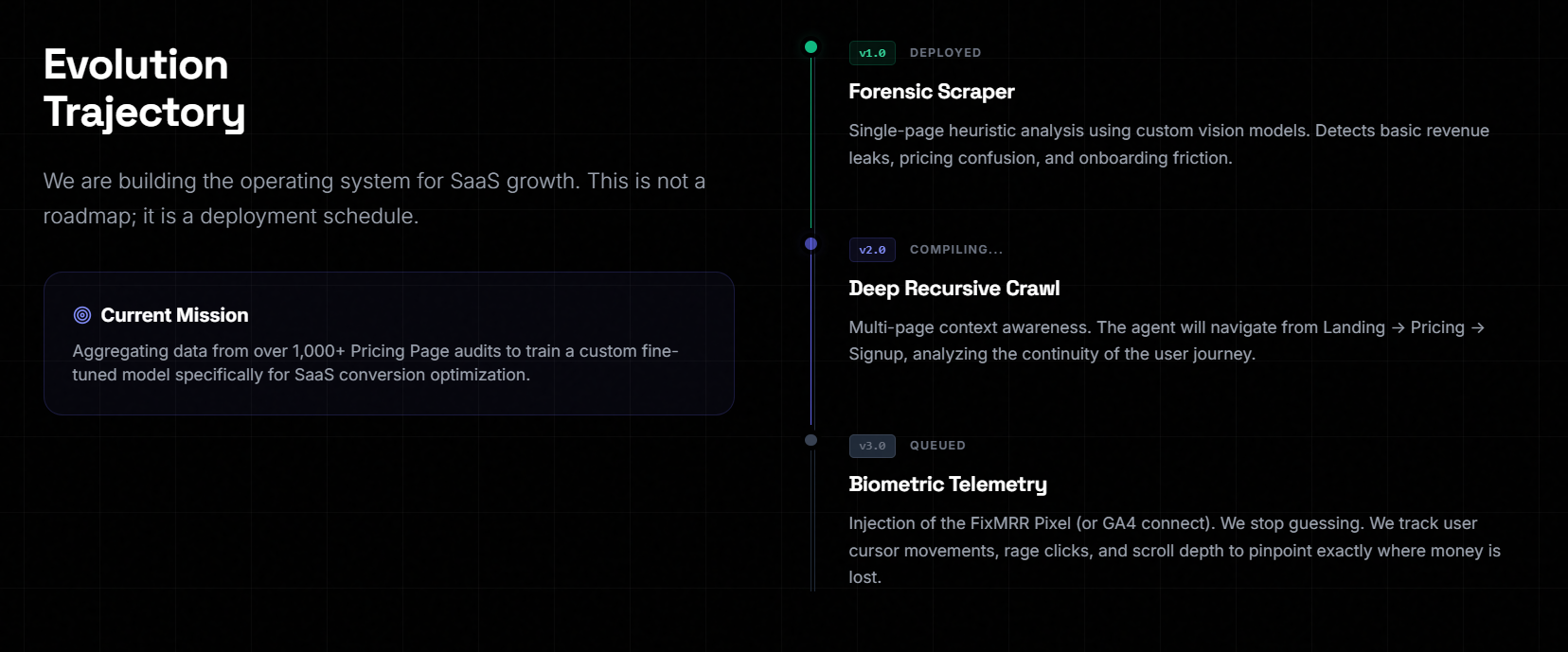
Task: Click the Deep Recursive Crawl description text
Action: tap(1167, 341)
